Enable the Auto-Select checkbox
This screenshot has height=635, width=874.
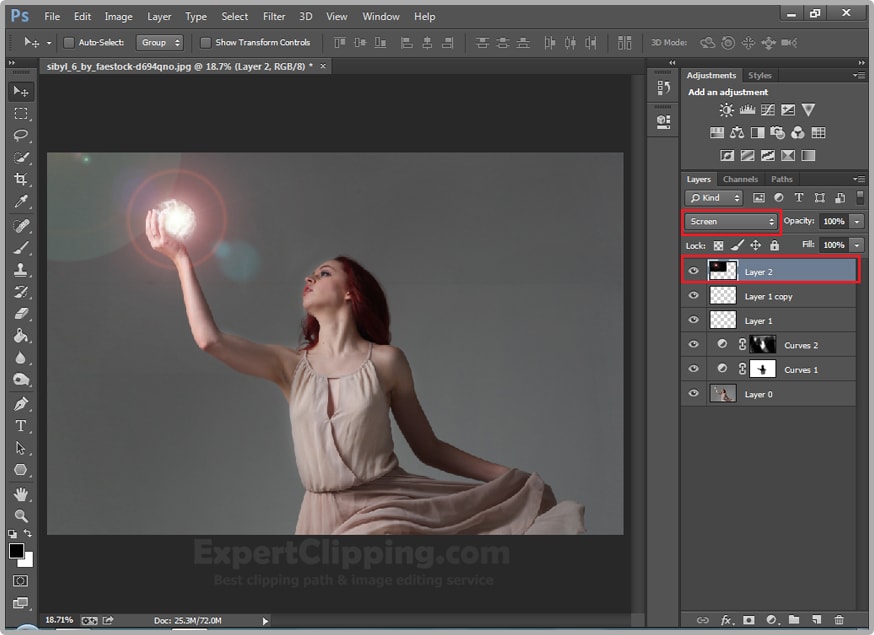tap(69, 43)
